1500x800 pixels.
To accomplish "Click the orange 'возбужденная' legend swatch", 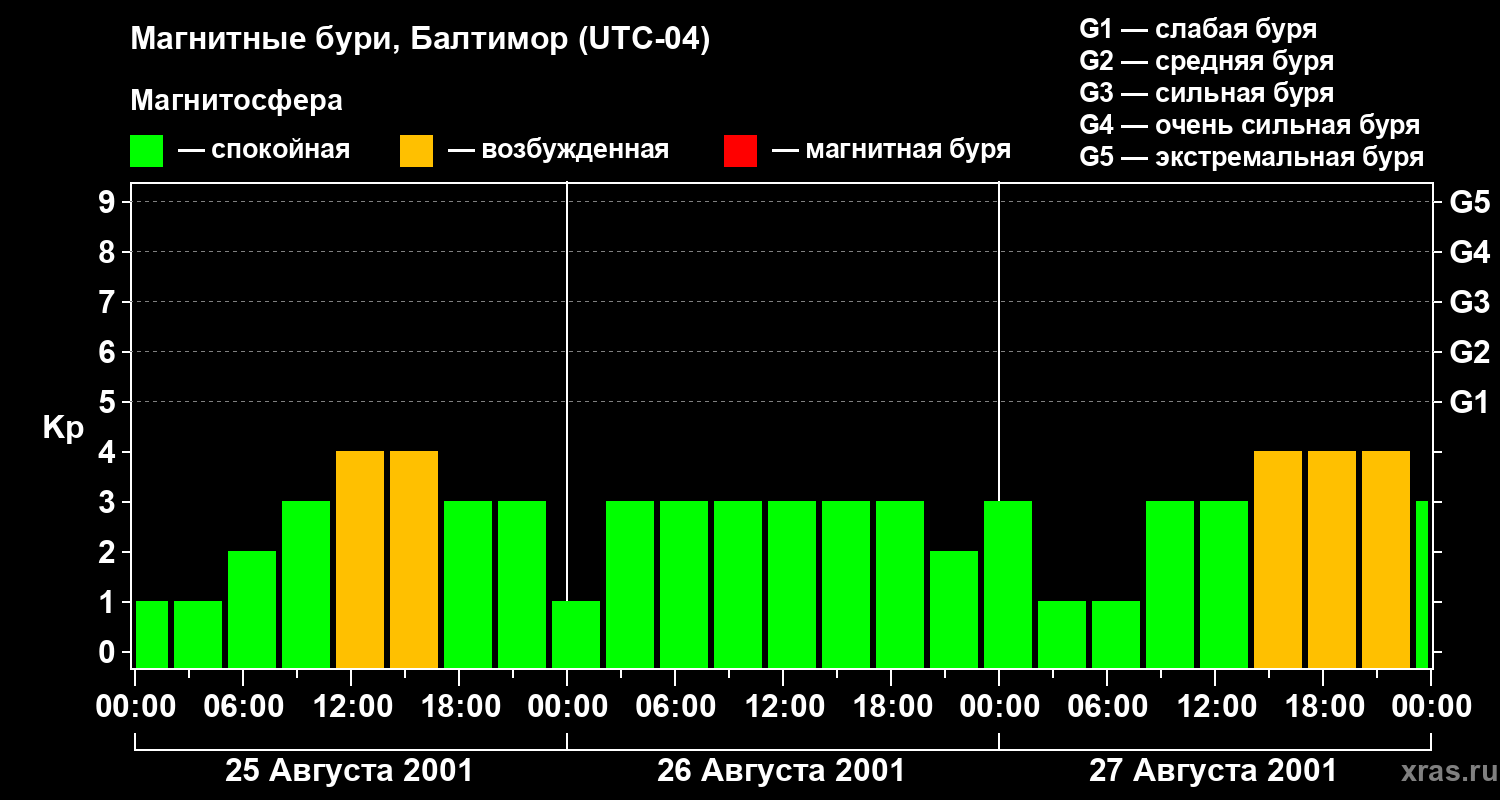I will point(416,151).
